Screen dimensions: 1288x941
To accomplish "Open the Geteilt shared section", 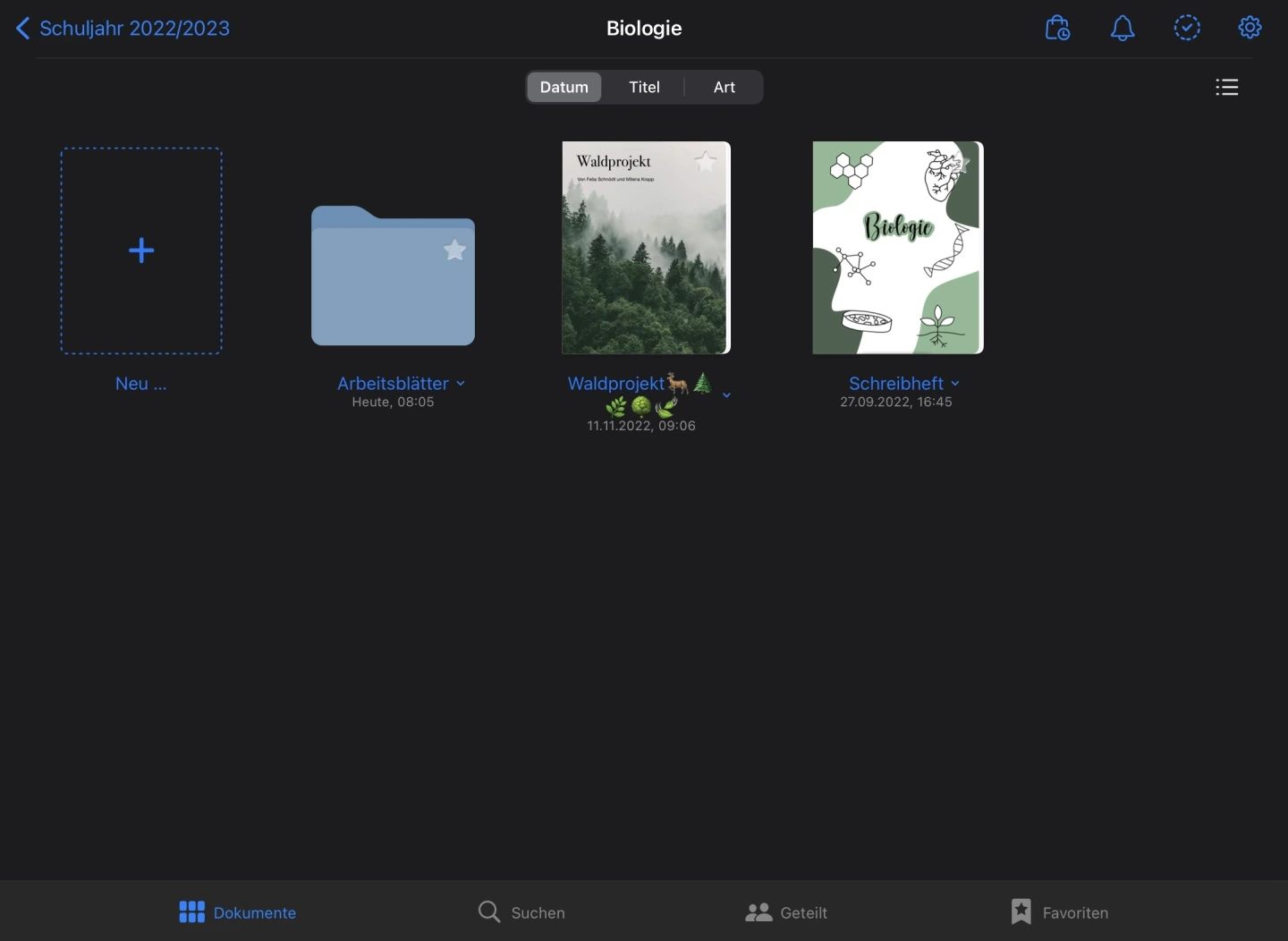I will point(786,912).
